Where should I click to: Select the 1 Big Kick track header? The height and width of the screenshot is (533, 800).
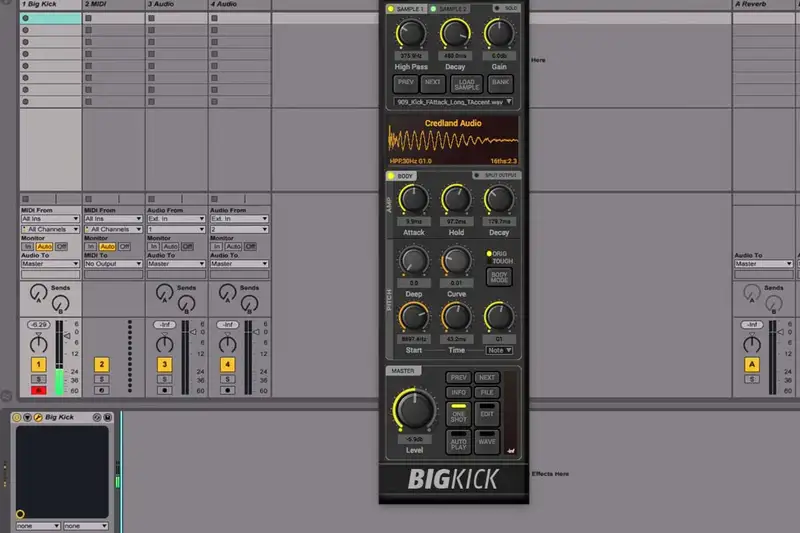[51, 5]
